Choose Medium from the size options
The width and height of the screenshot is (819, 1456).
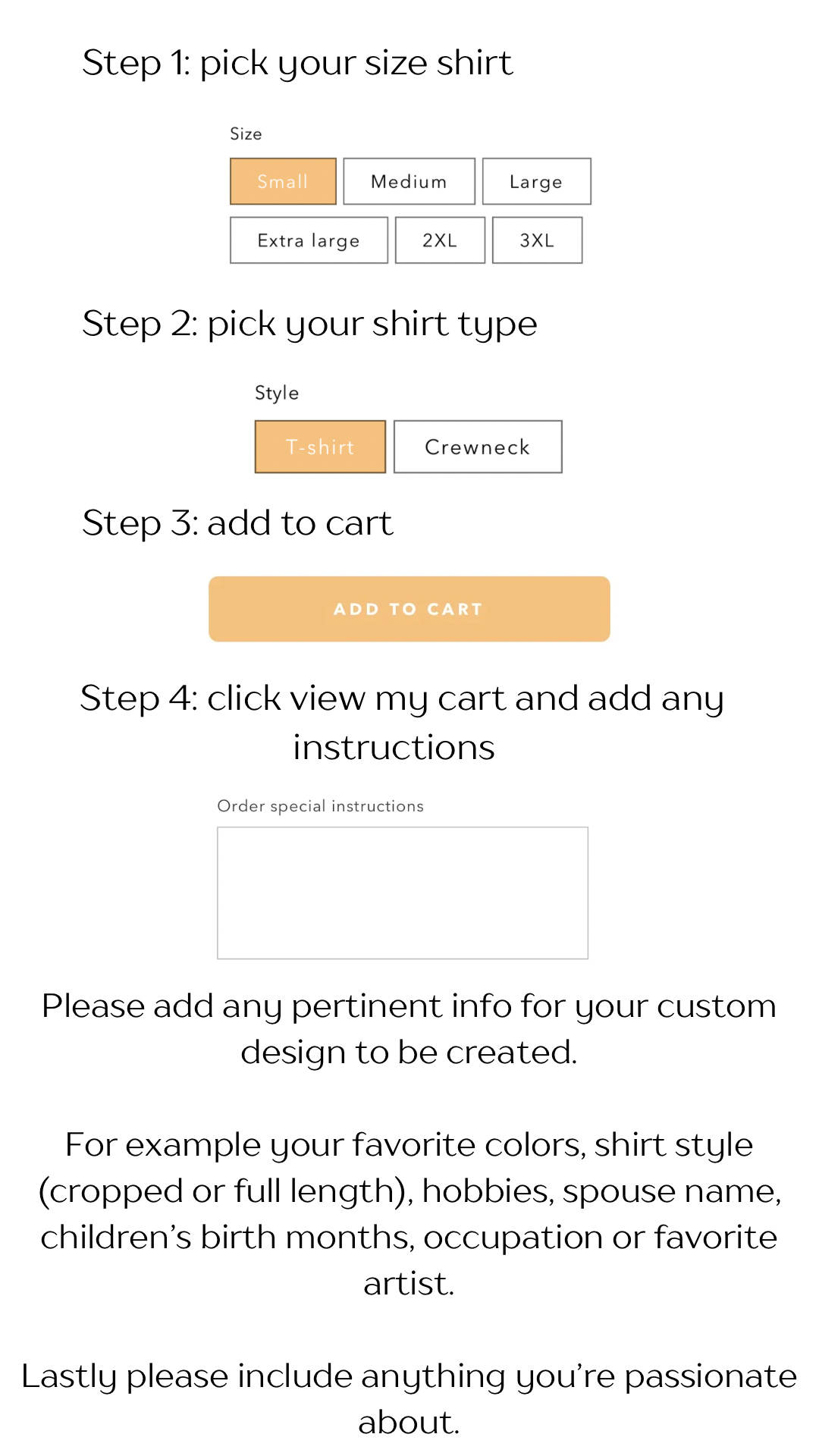tap(408, 181)
